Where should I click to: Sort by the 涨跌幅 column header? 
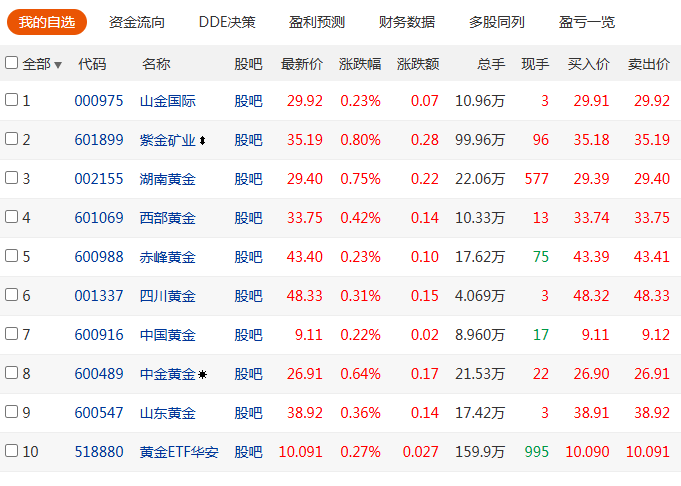point(360,64)
